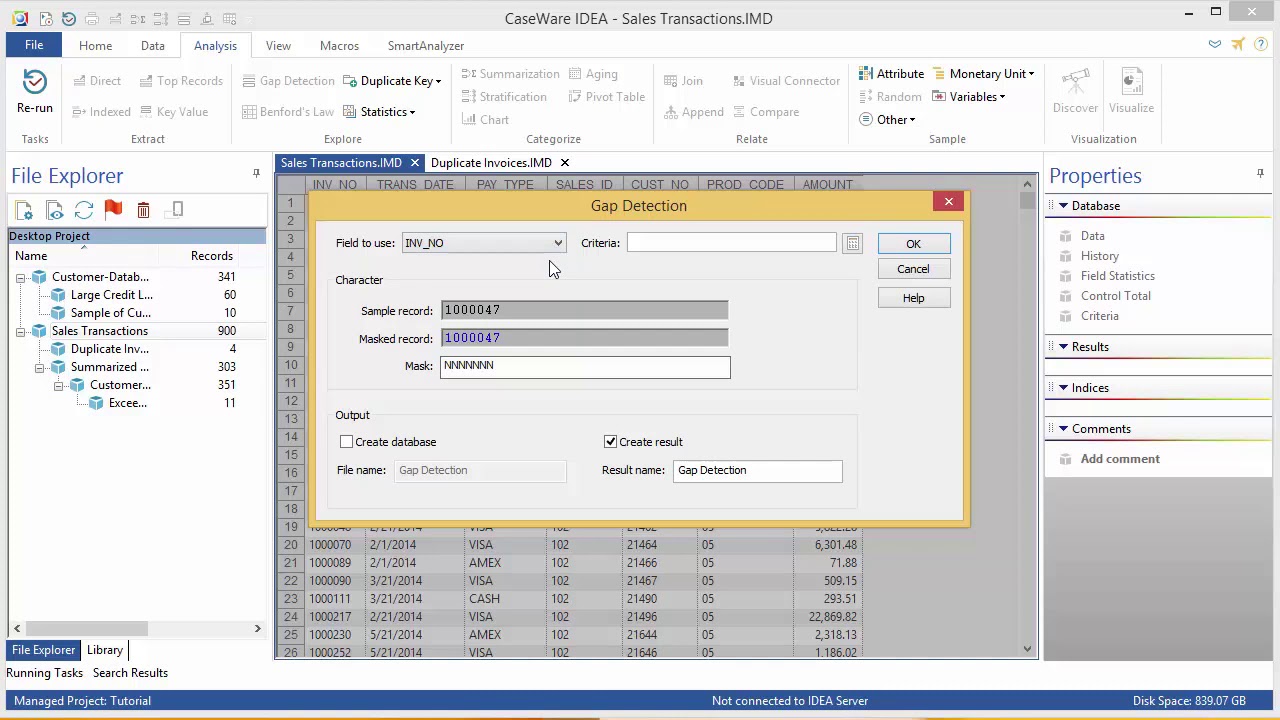
Task: Click Add comment in Properties
Action: [x=1120, y=459]
